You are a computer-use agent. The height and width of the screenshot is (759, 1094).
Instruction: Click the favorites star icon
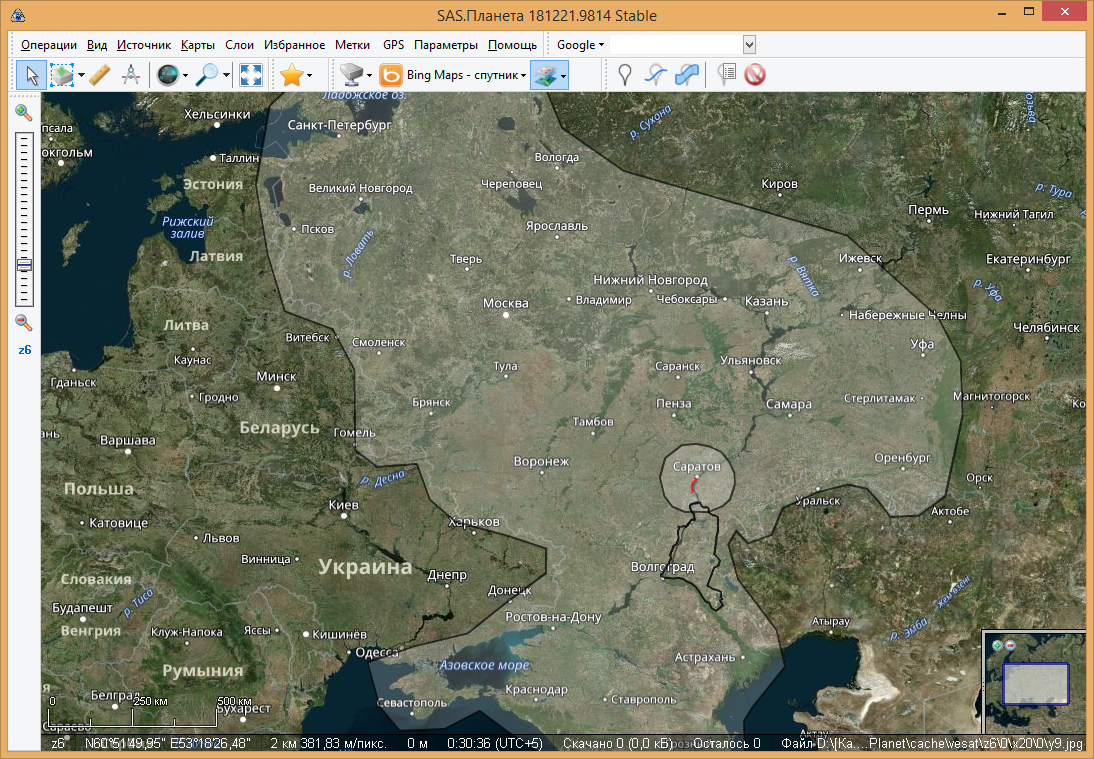coord(292,75)
